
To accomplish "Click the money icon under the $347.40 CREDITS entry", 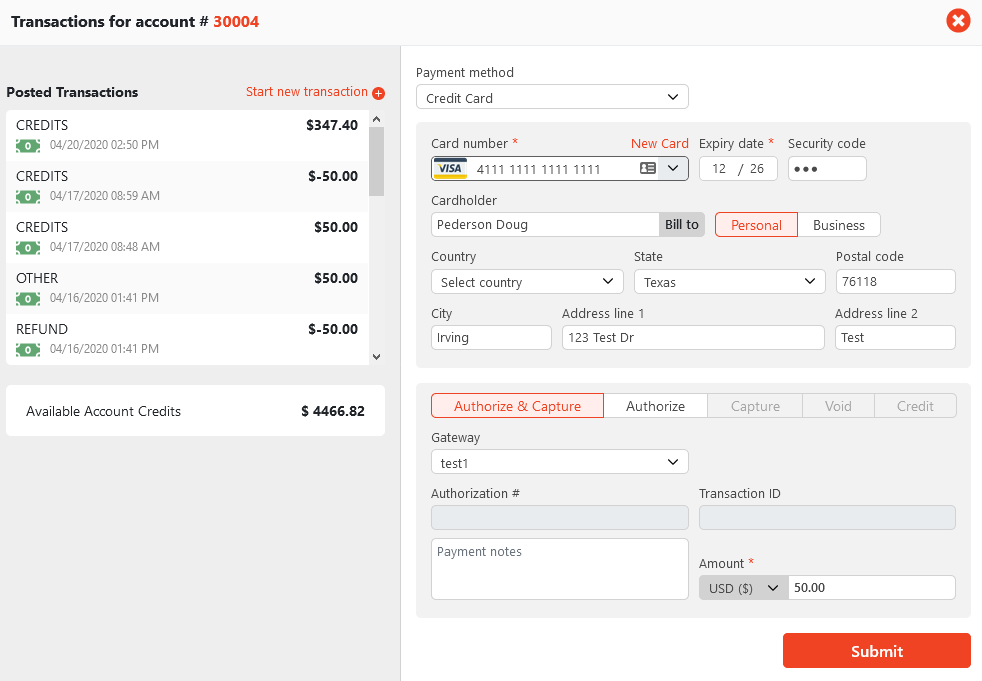I will (x=28, y=145).
